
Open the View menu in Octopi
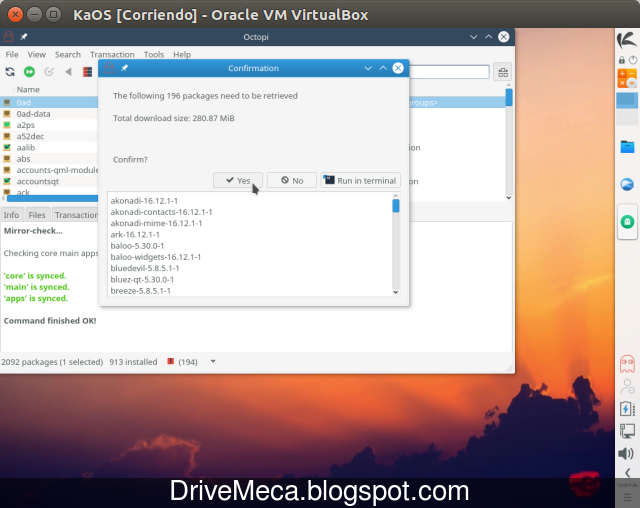pos(36,54)
